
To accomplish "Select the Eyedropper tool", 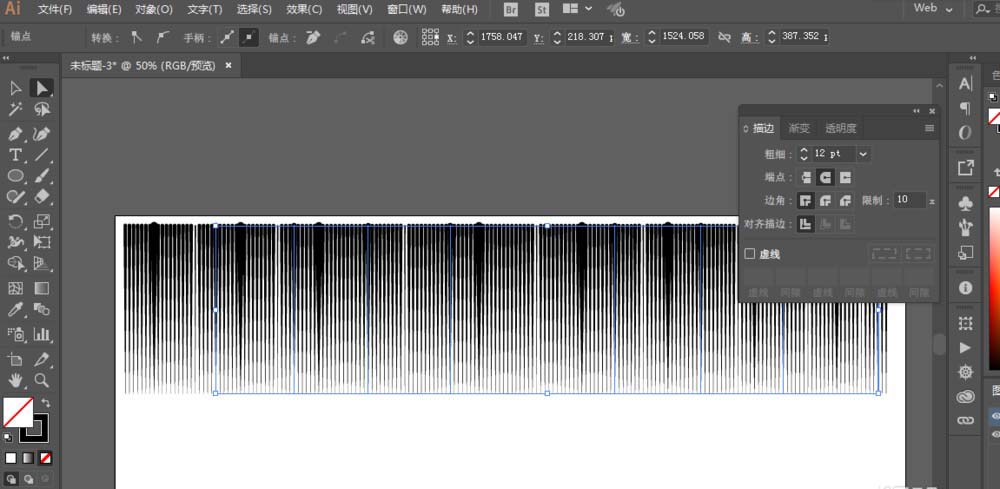I will [16, 311].
